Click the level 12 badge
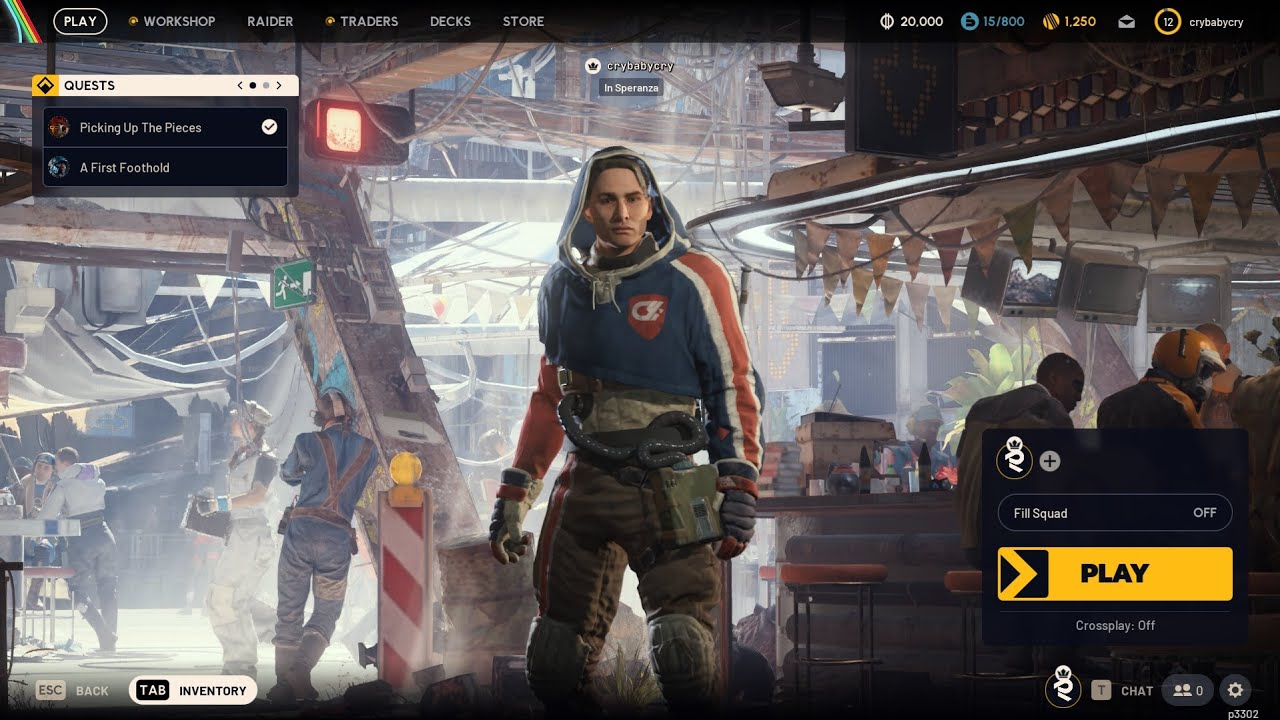This screenshot has width=1280, height=720. point(1167,21)
